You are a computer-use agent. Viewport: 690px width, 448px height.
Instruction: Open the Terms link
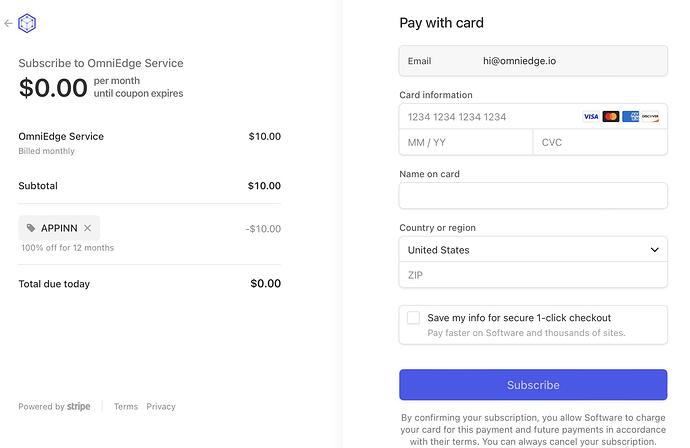(x=126, y=407)
